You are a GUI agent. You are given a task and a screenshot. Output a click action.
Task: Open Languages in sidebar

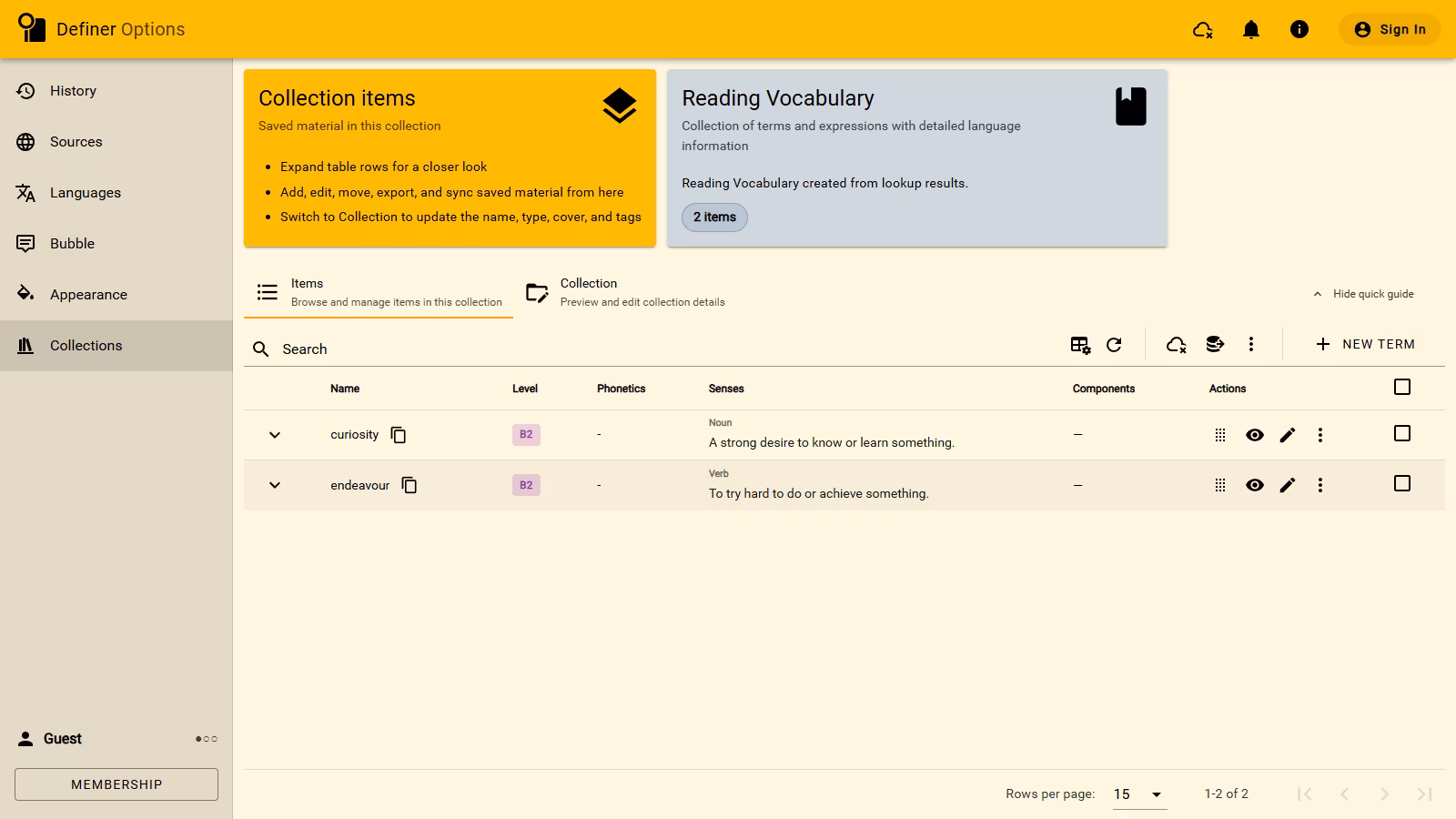tap(116, 193)
